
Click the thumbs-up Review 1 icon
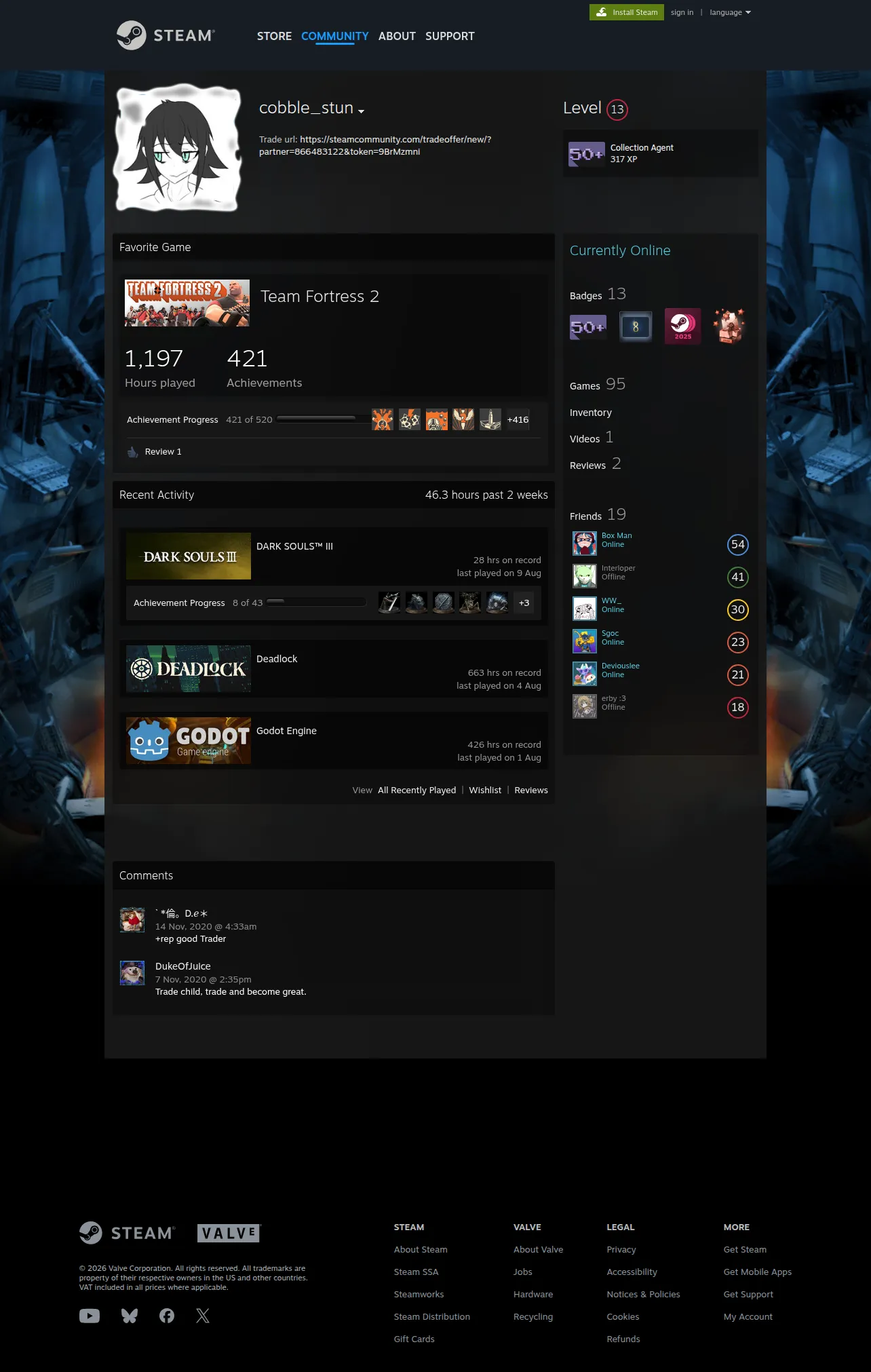tap(133, 452)
